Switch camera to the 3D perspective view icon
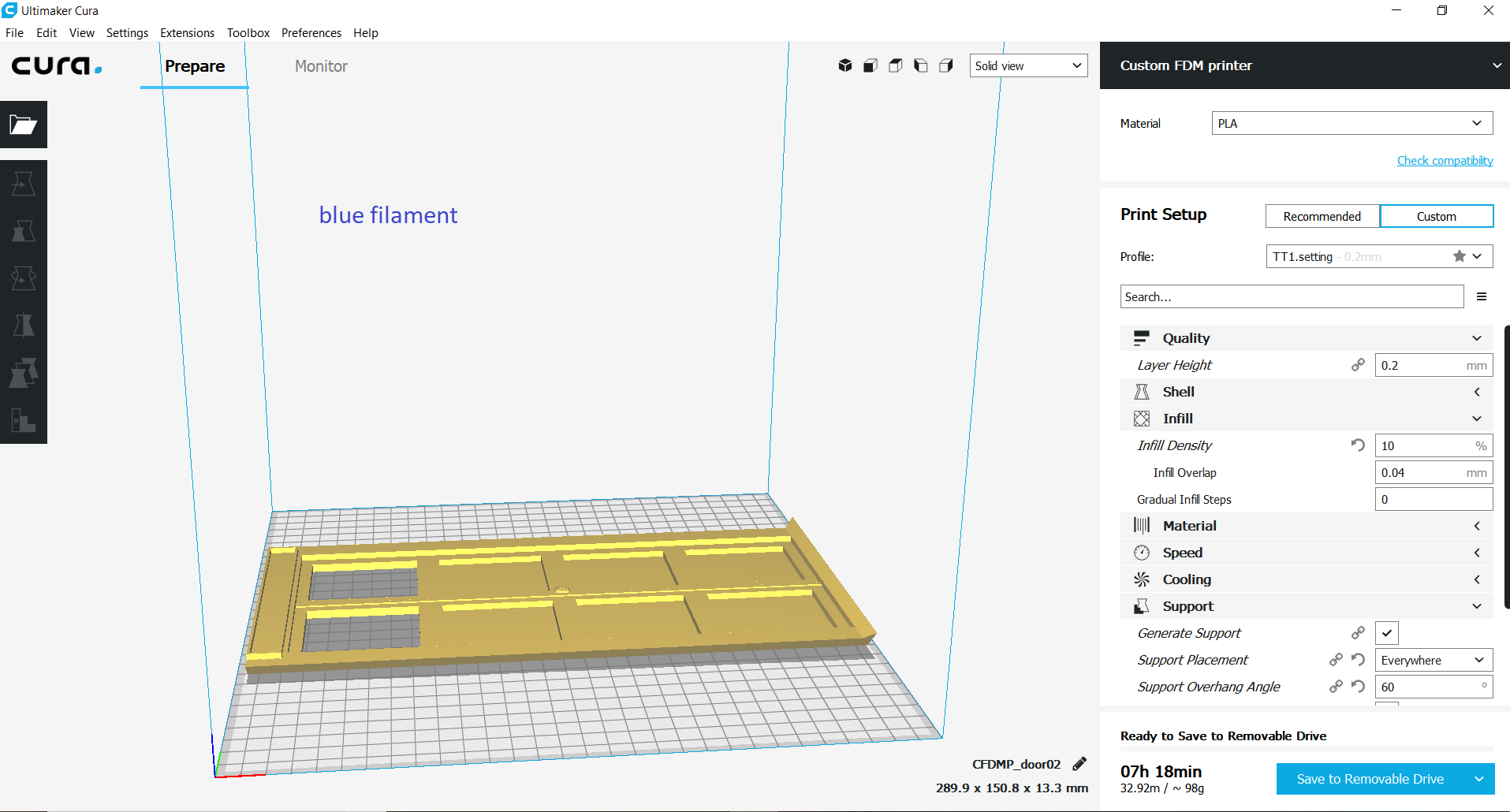Screen dimensions: 1510x812 tap(845, 65)
